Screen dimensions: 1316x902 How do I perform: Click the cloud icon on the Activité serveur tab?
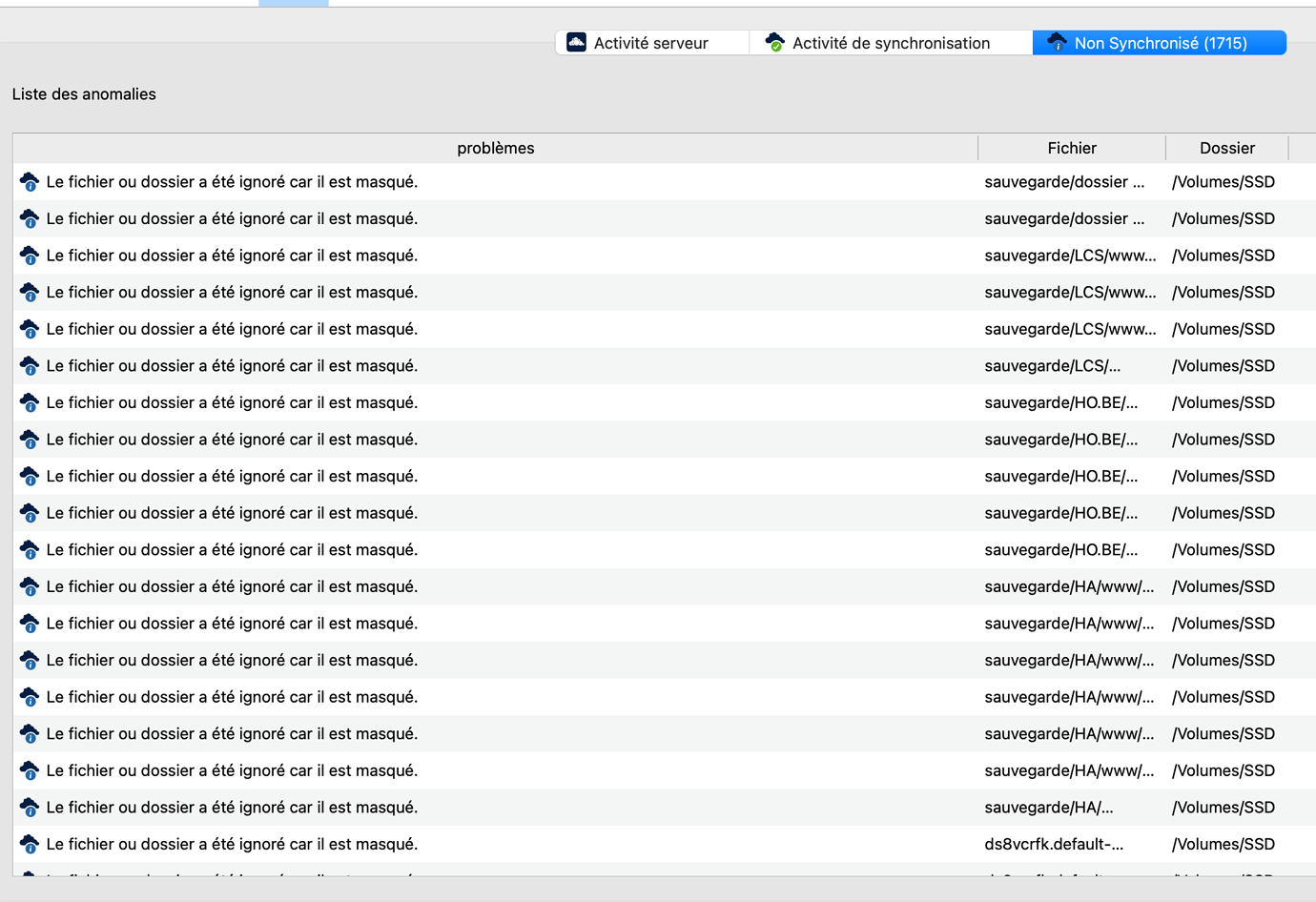point(576,42)
